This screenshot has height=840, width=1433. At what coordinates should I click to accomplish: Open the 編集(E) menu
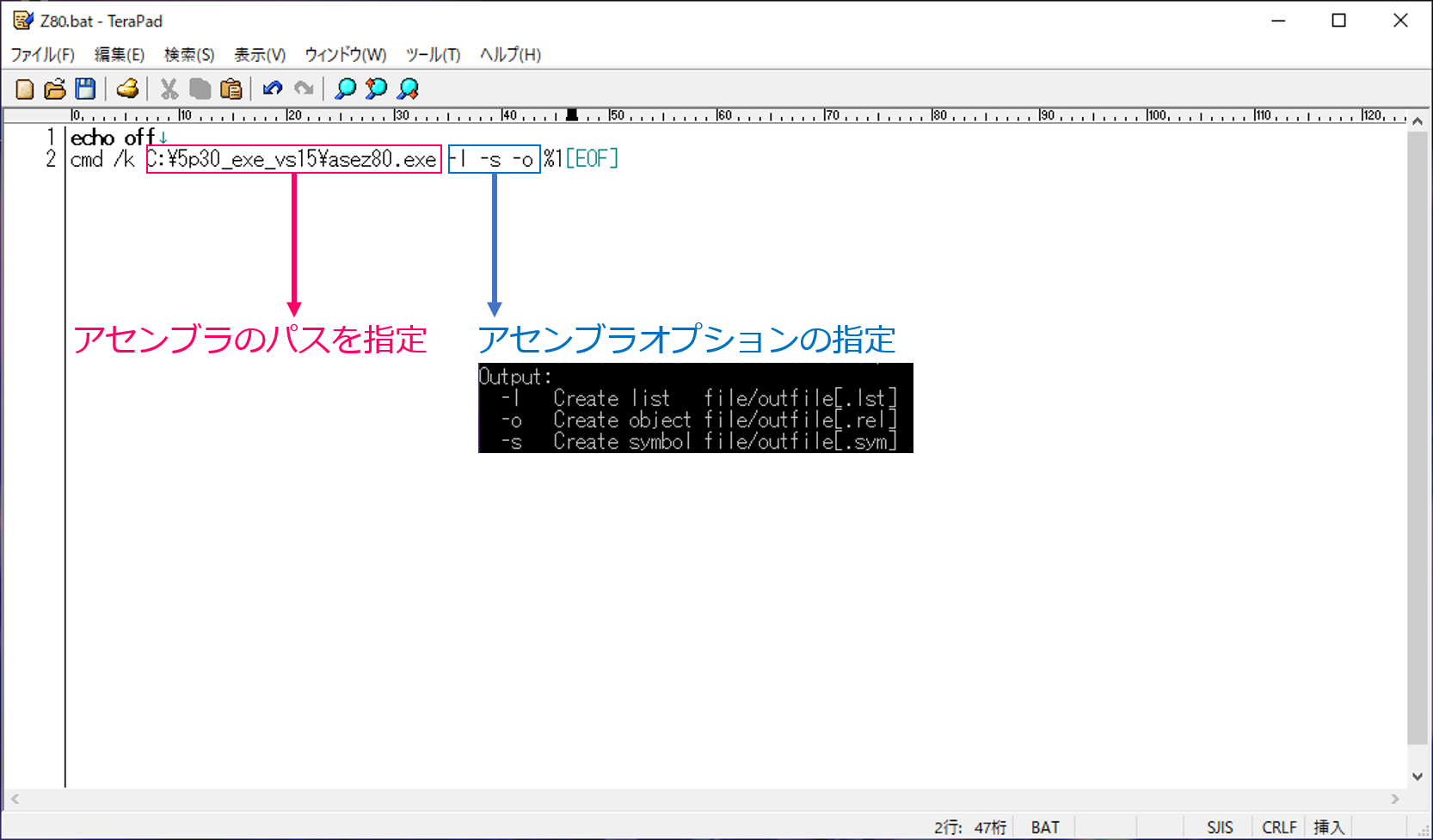tap(119, 54)
